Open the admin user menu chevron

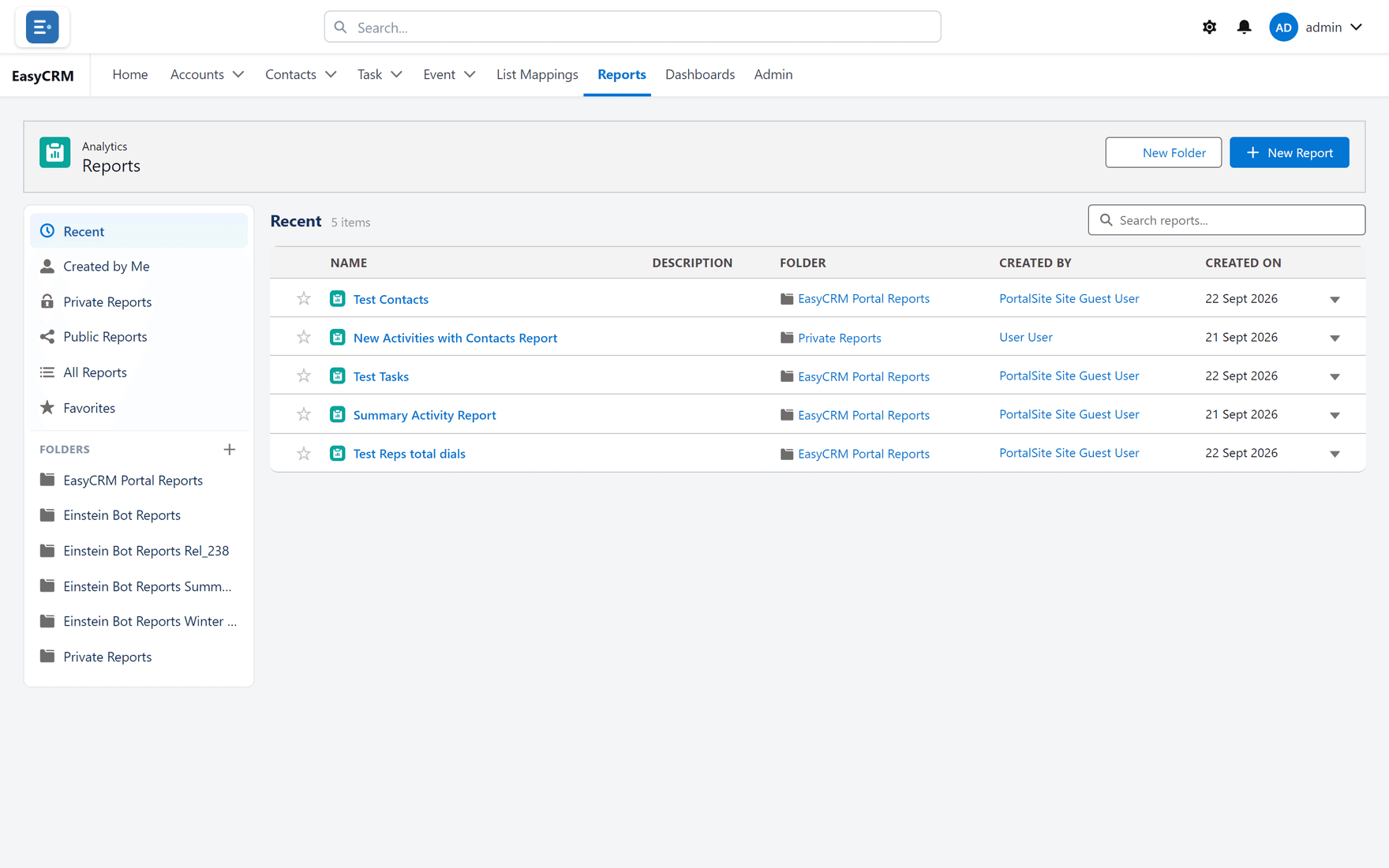[x=1356, y=27]
